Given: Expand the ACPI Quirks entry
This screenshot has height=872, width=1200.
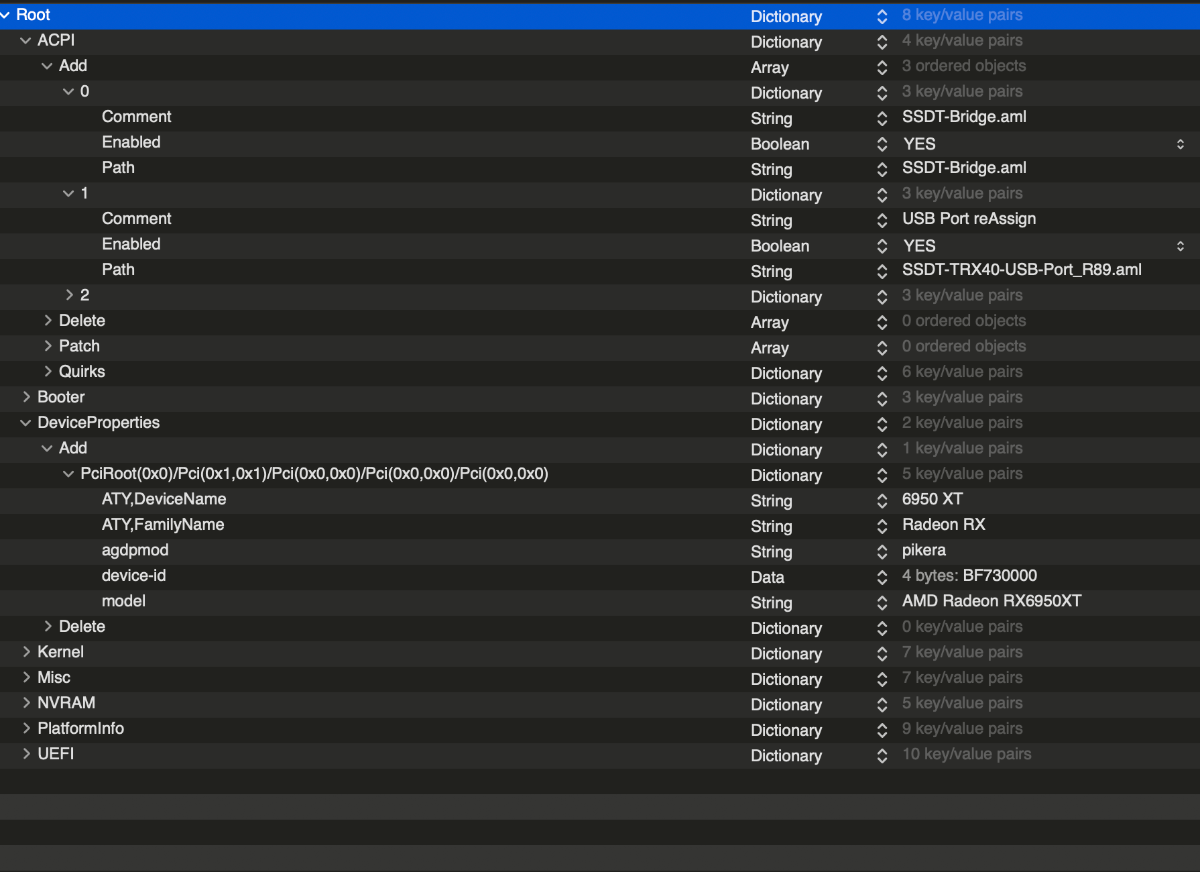Looking at the screenshot, I should coord(48,372).
